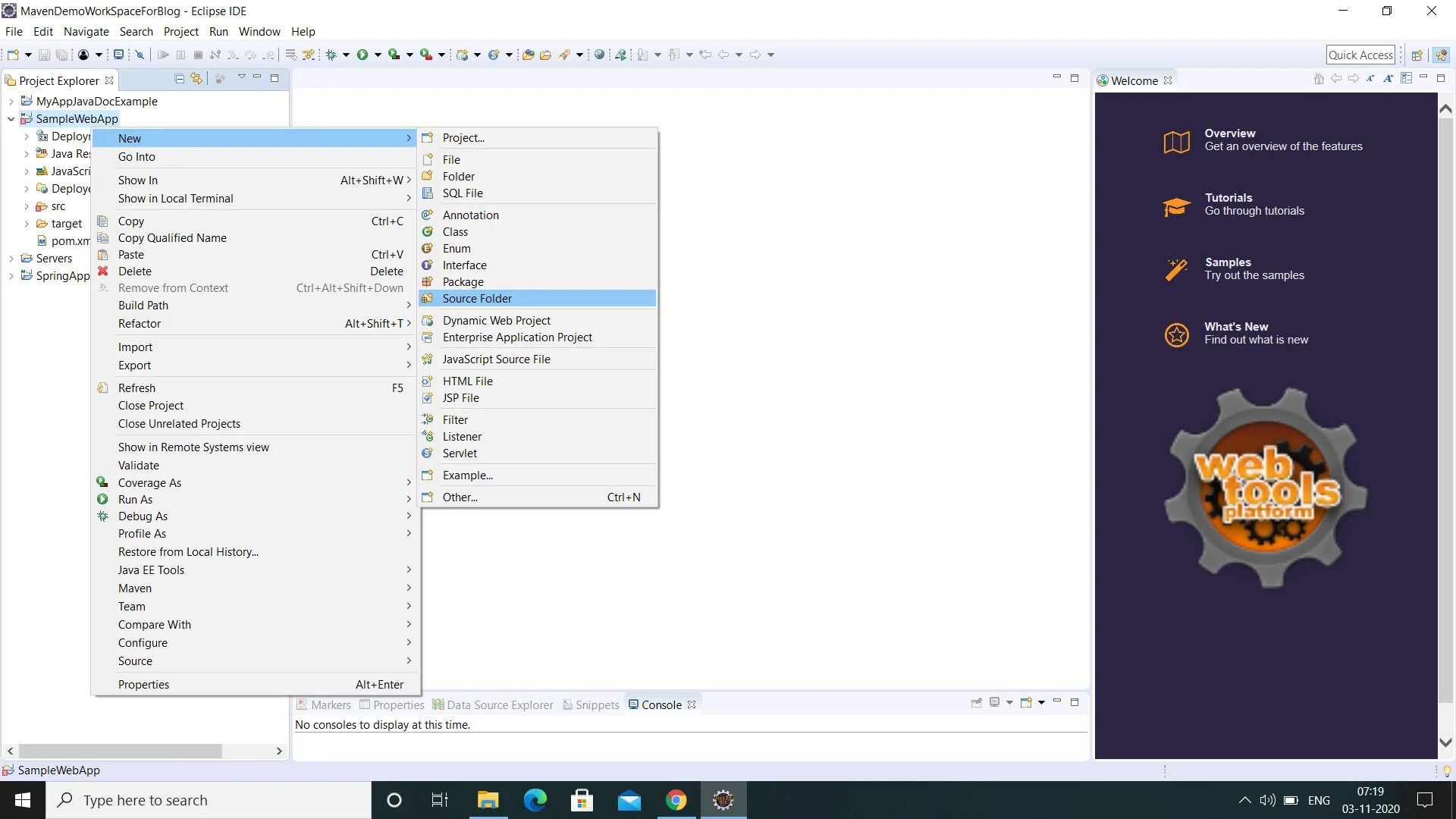
Task: Switch to the Data Source Explorer tab
Action: pos(493,705)
